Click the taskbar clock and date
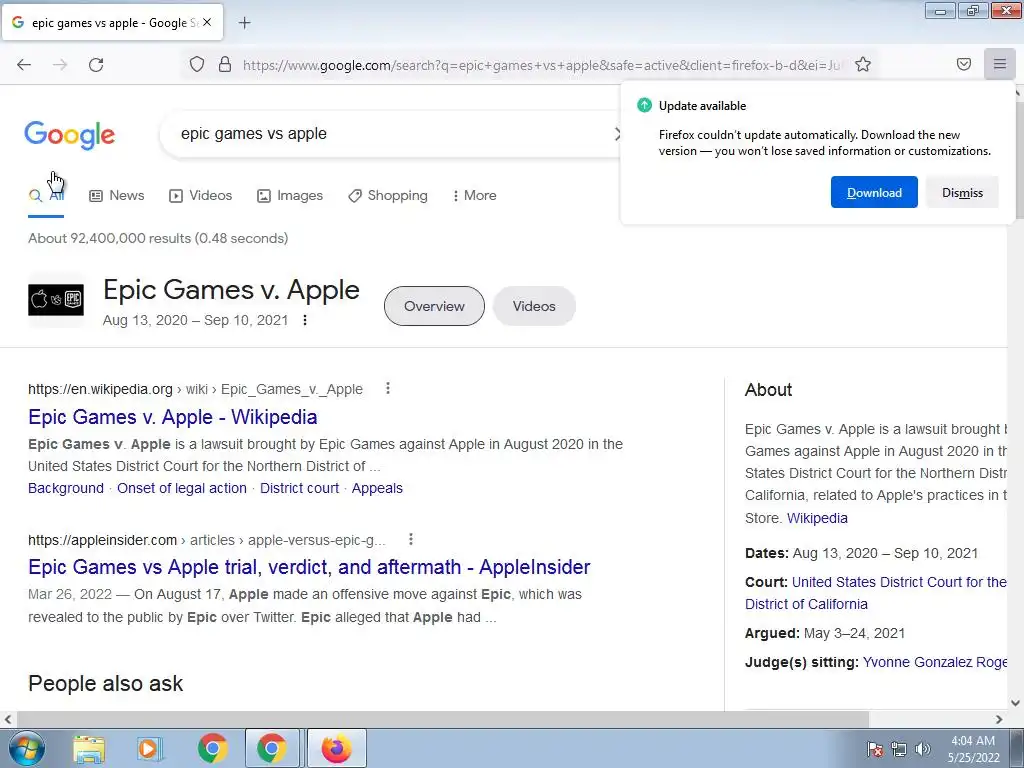This screenshot has width=1024, height=768. coord(973,748)
